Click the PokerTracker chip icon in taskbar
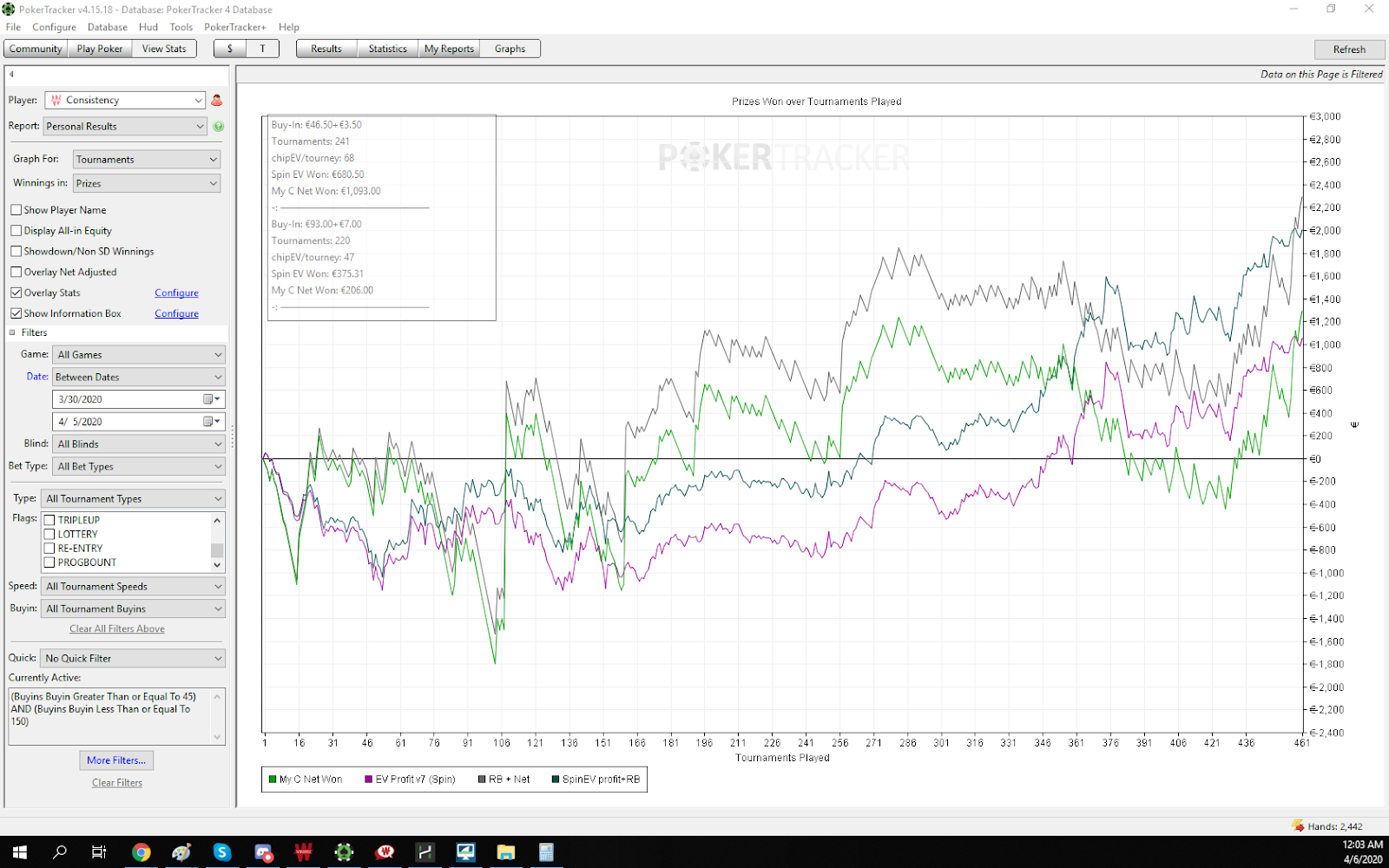The image size is (1389, 868). (344, 852)
